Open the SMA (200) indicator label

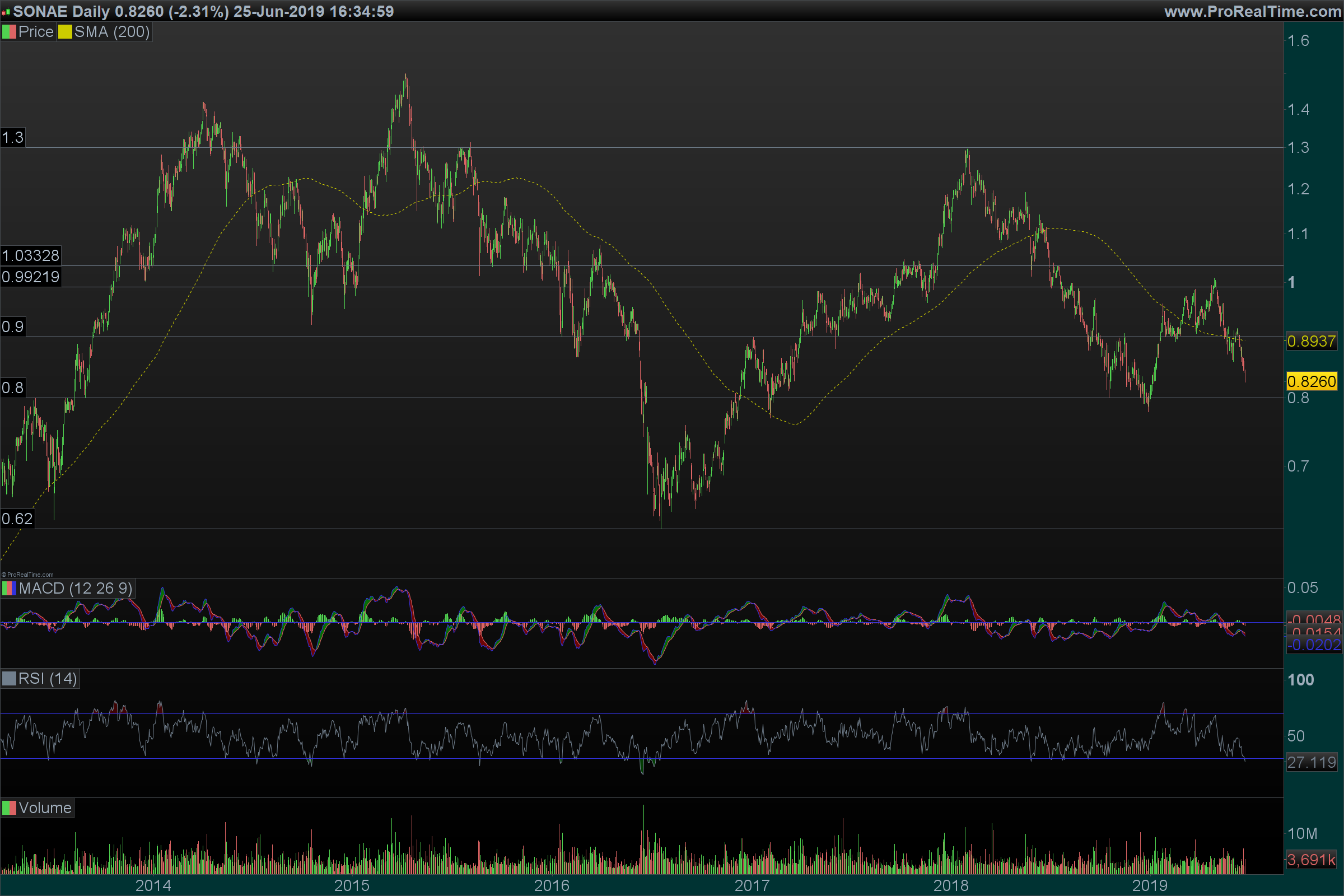click(x=112, y=32)
